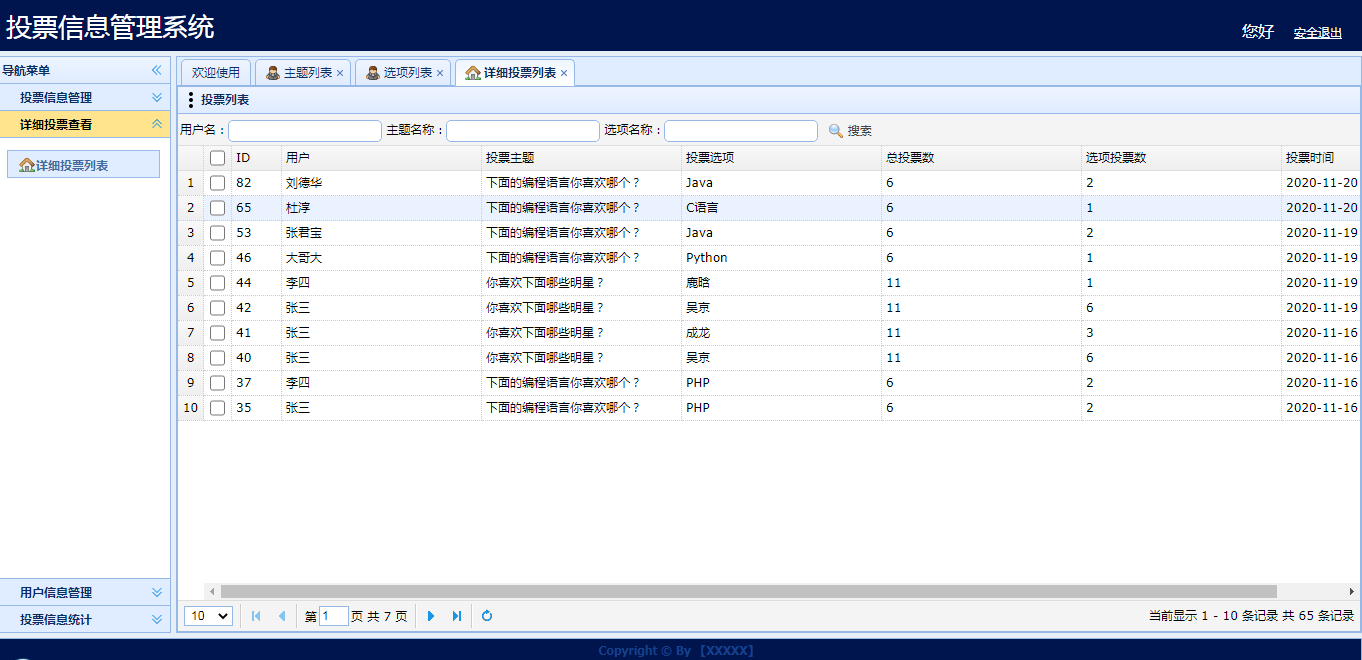Viewport: 1362px width, 660px height.
Task: Select all rows with header checkbox
Action: [217, 158]
